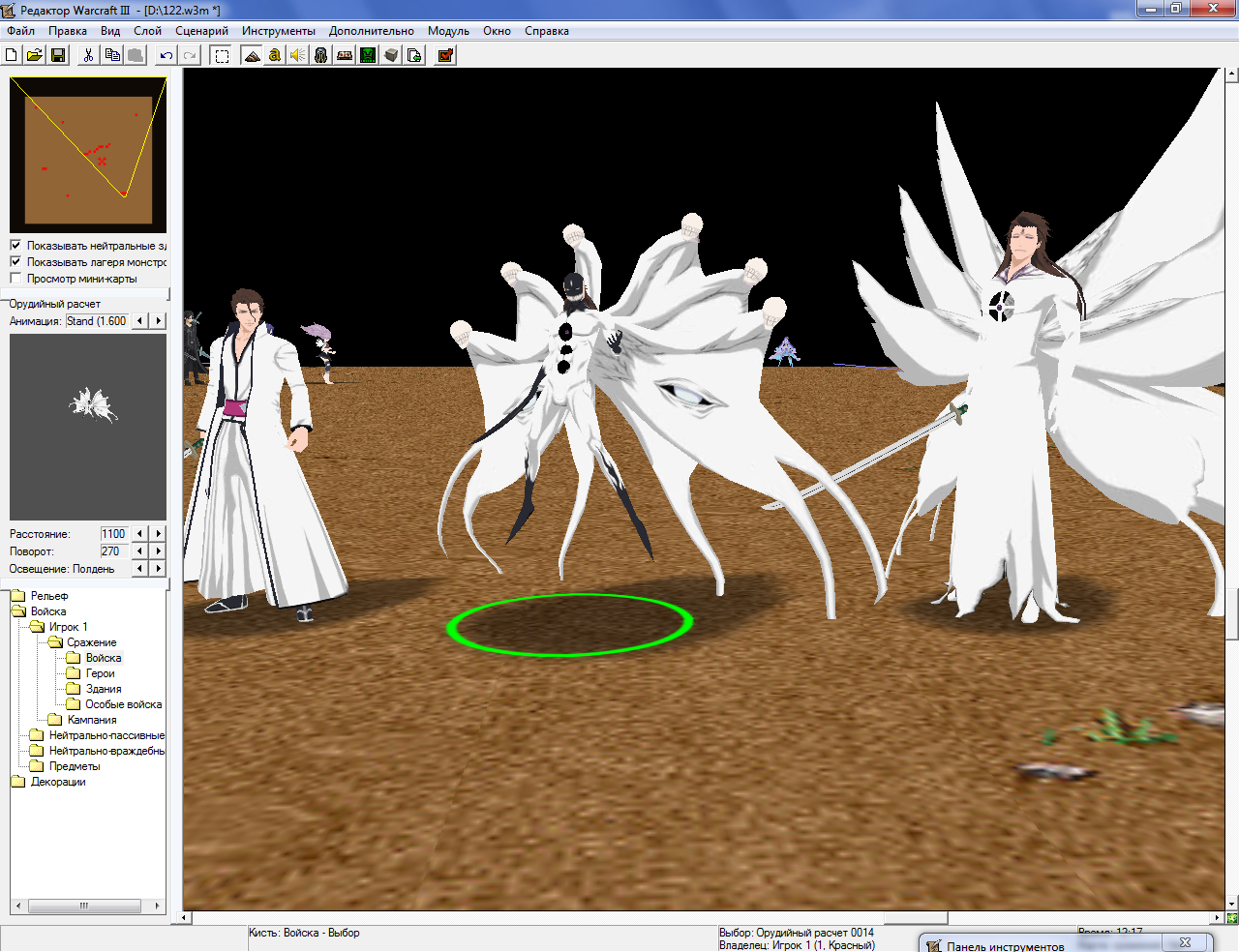Create a new map with the toolbar icon
Image resolution: width=1239 pixels, height=952 pixels.
coord(12,55)
